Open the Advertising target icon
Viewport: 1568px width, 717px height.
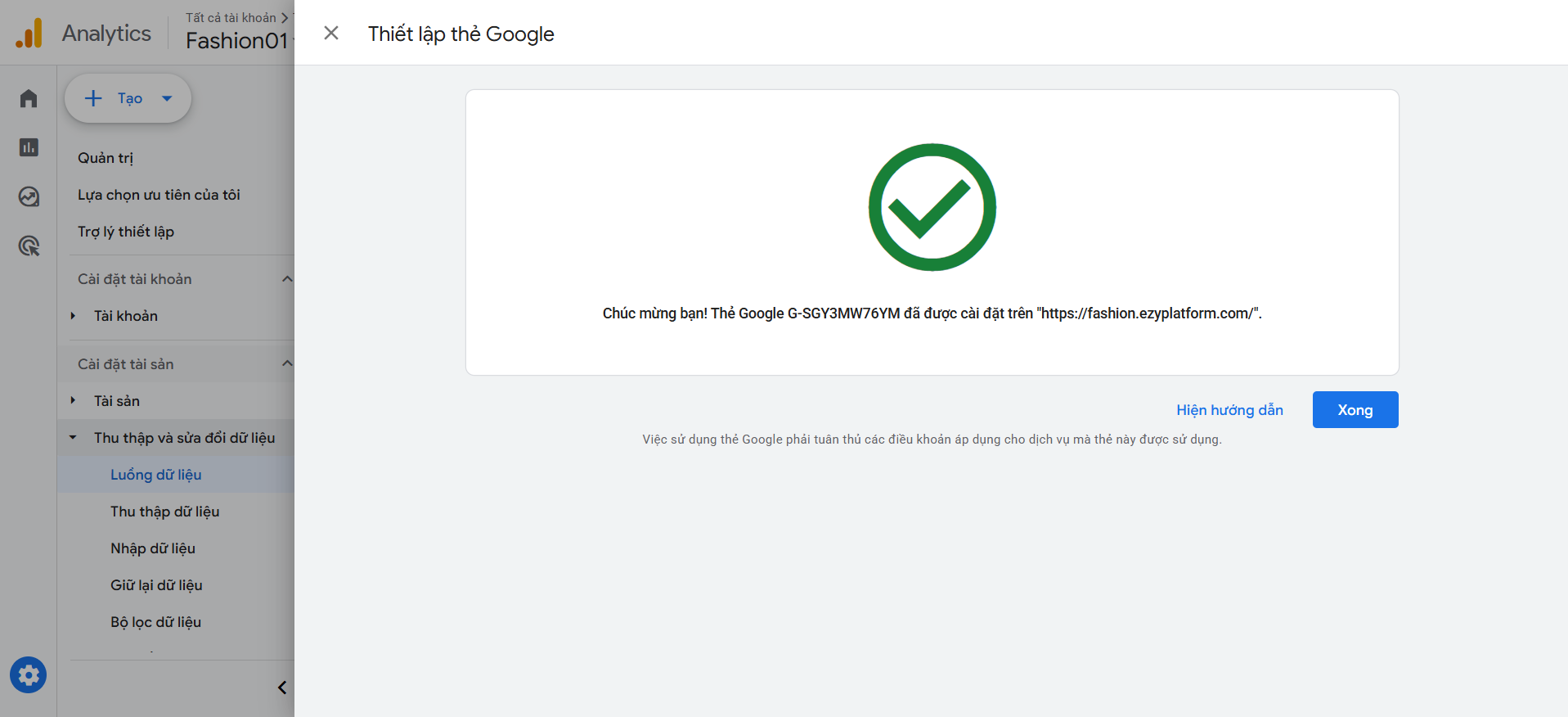point(29,246)
